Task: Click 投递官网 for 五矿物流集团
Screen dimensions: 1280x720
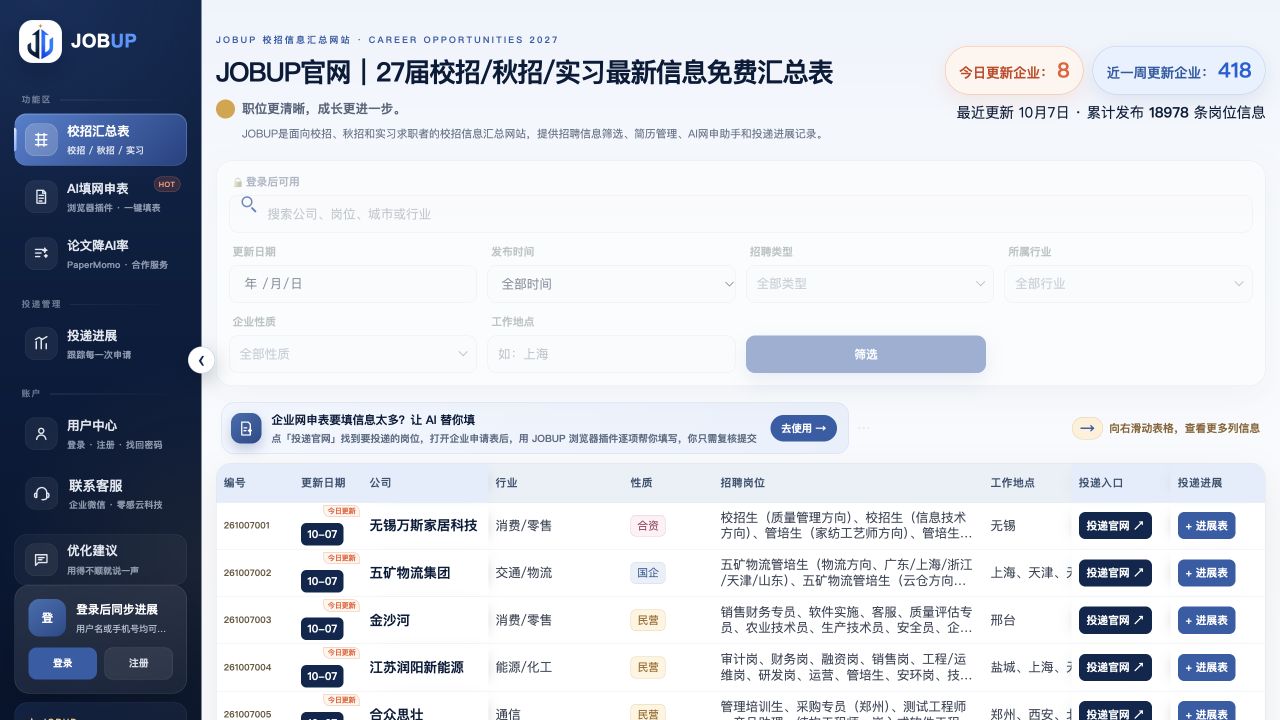Action: [1115, 573]
